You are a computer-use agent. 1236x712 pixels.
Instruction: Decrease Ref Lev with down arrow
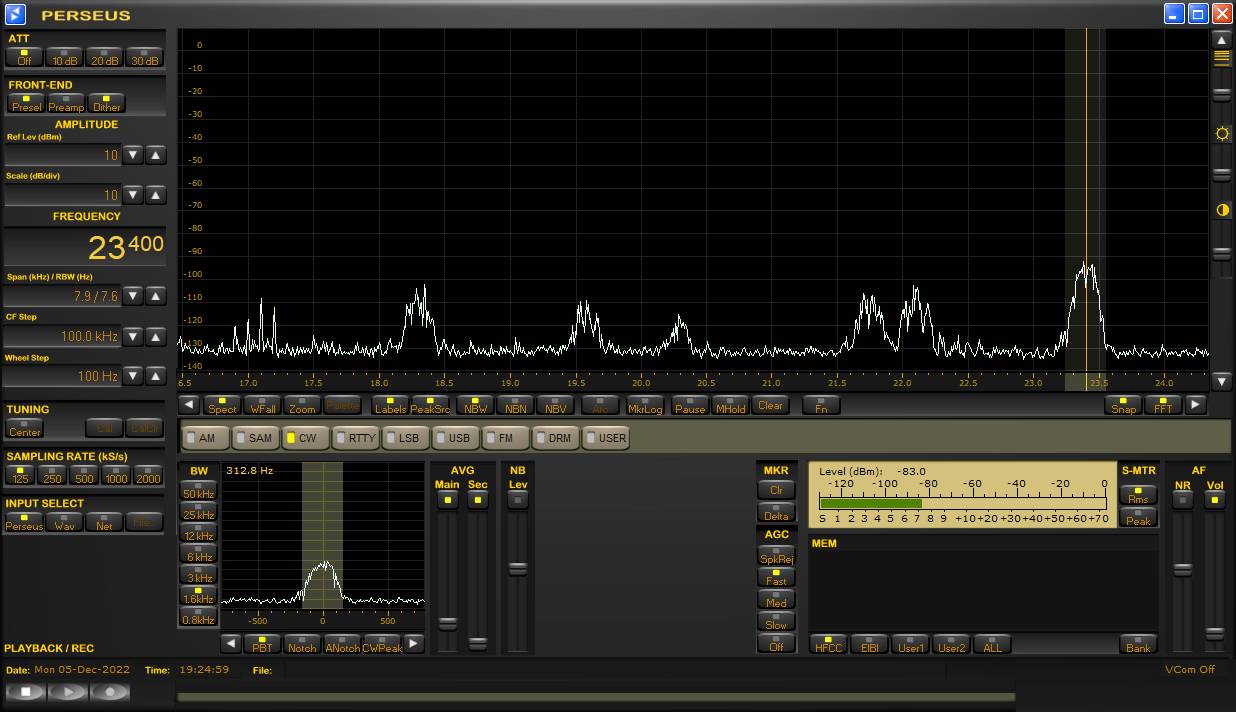pos(133,155)
